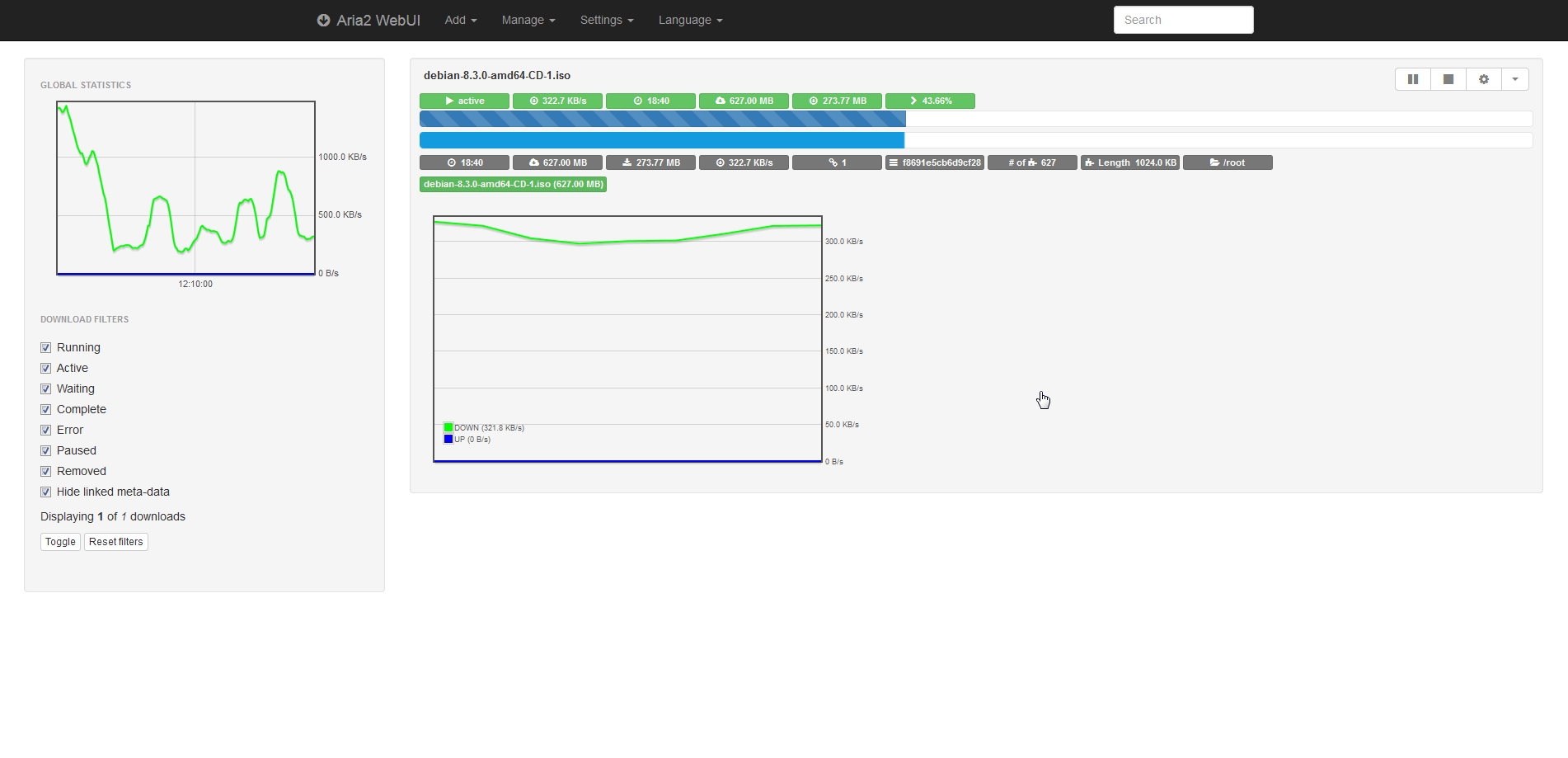Screen dimensions: 1568x758
Task: Click the green active status badge
Action: [464, 101]
